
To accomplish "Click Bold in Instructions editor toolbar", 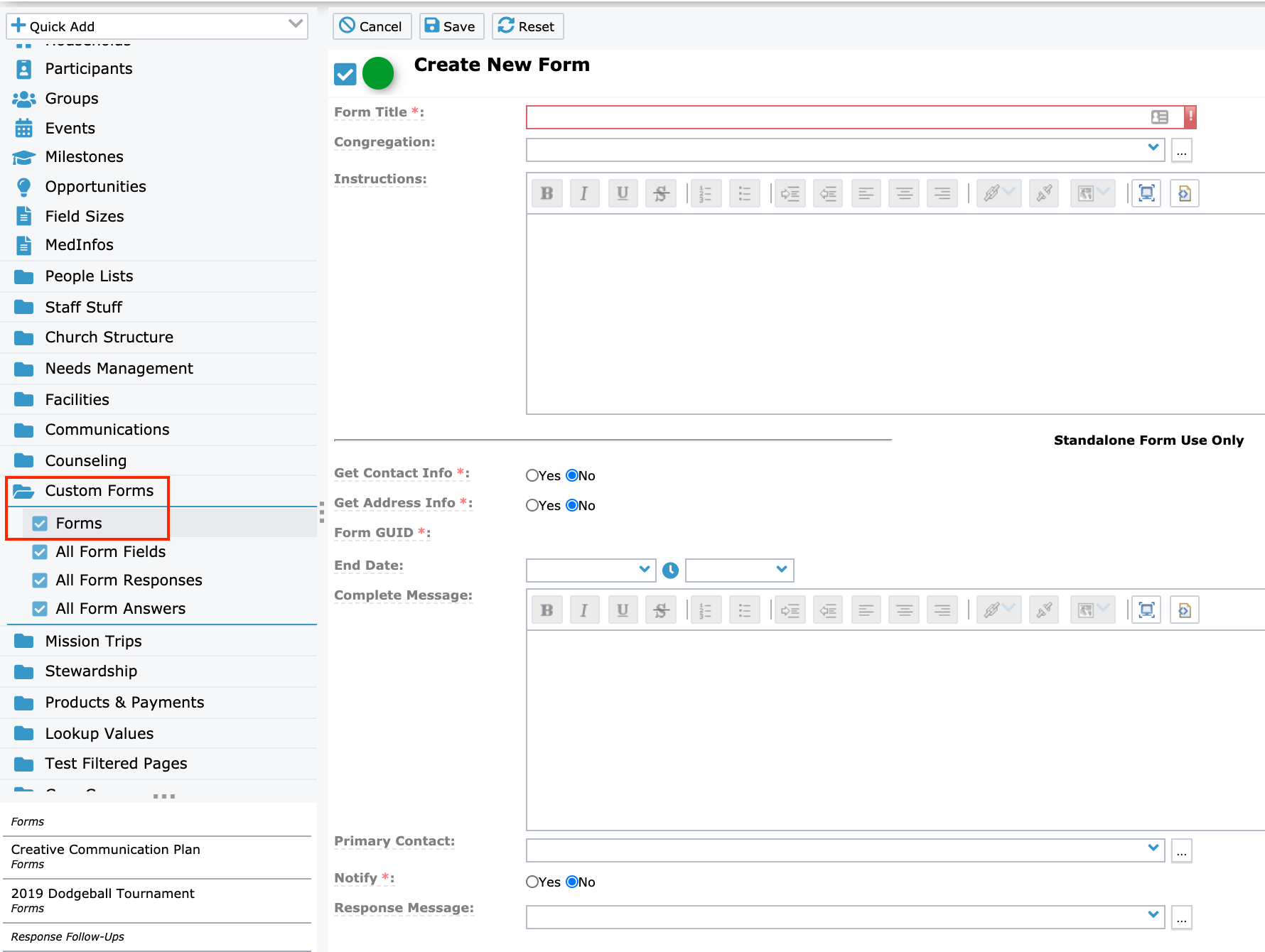I will (547, 193).
